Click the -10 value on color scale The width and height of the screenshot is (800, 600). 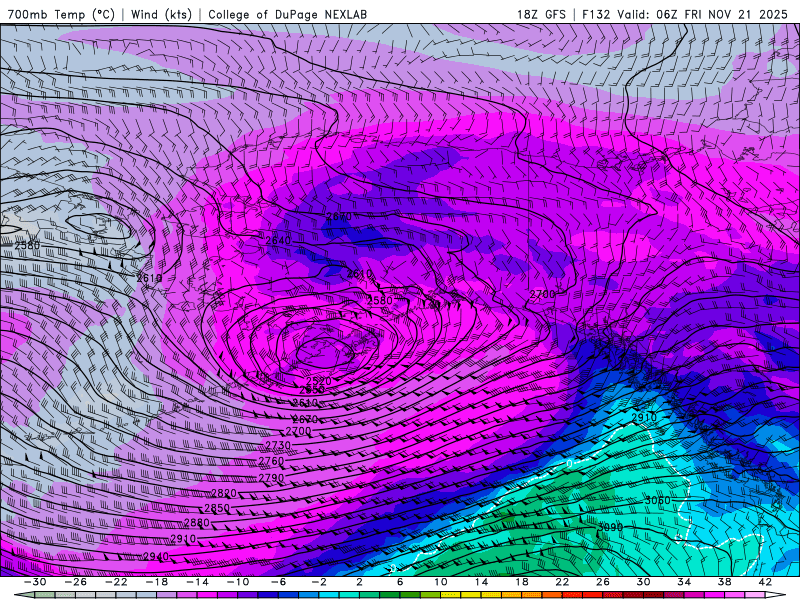237,582
